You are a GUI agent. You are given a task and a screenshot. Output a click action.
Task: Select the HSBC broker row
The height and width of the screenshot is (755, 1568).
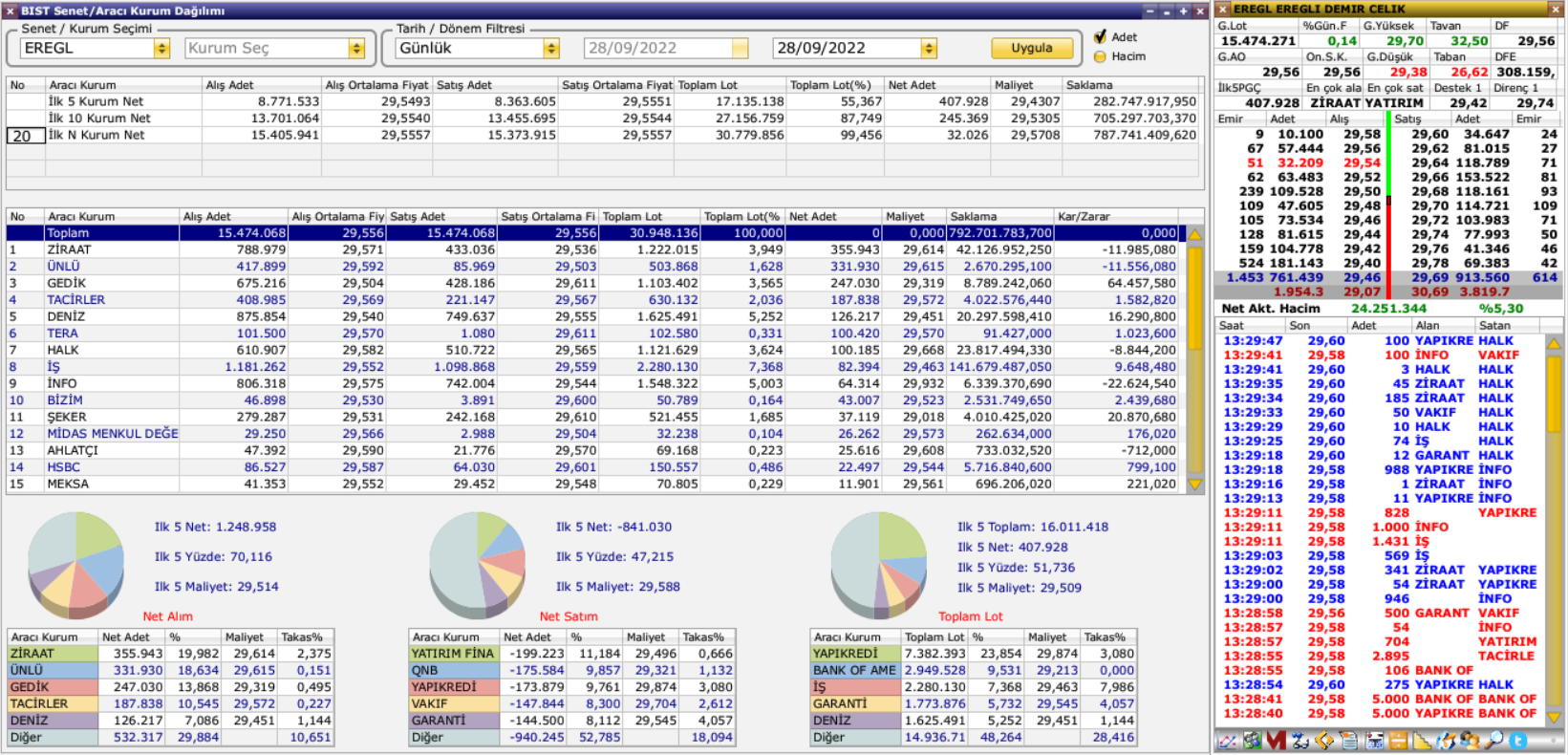tap(593, 467)
